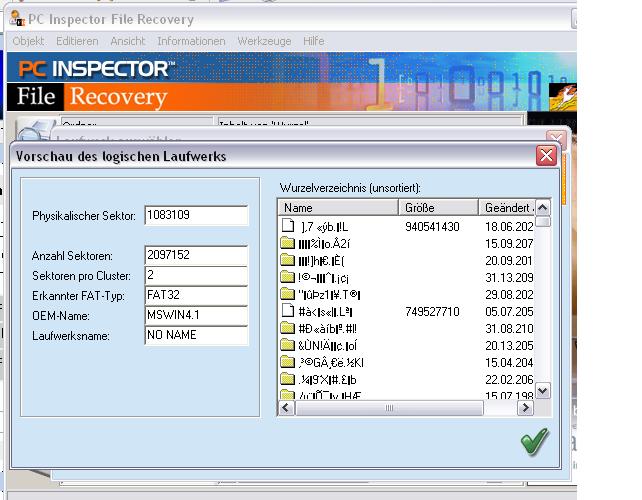Screen dimensions: 642x500
Task: Select folder icon dated 20.13.205
Action: 288,346
